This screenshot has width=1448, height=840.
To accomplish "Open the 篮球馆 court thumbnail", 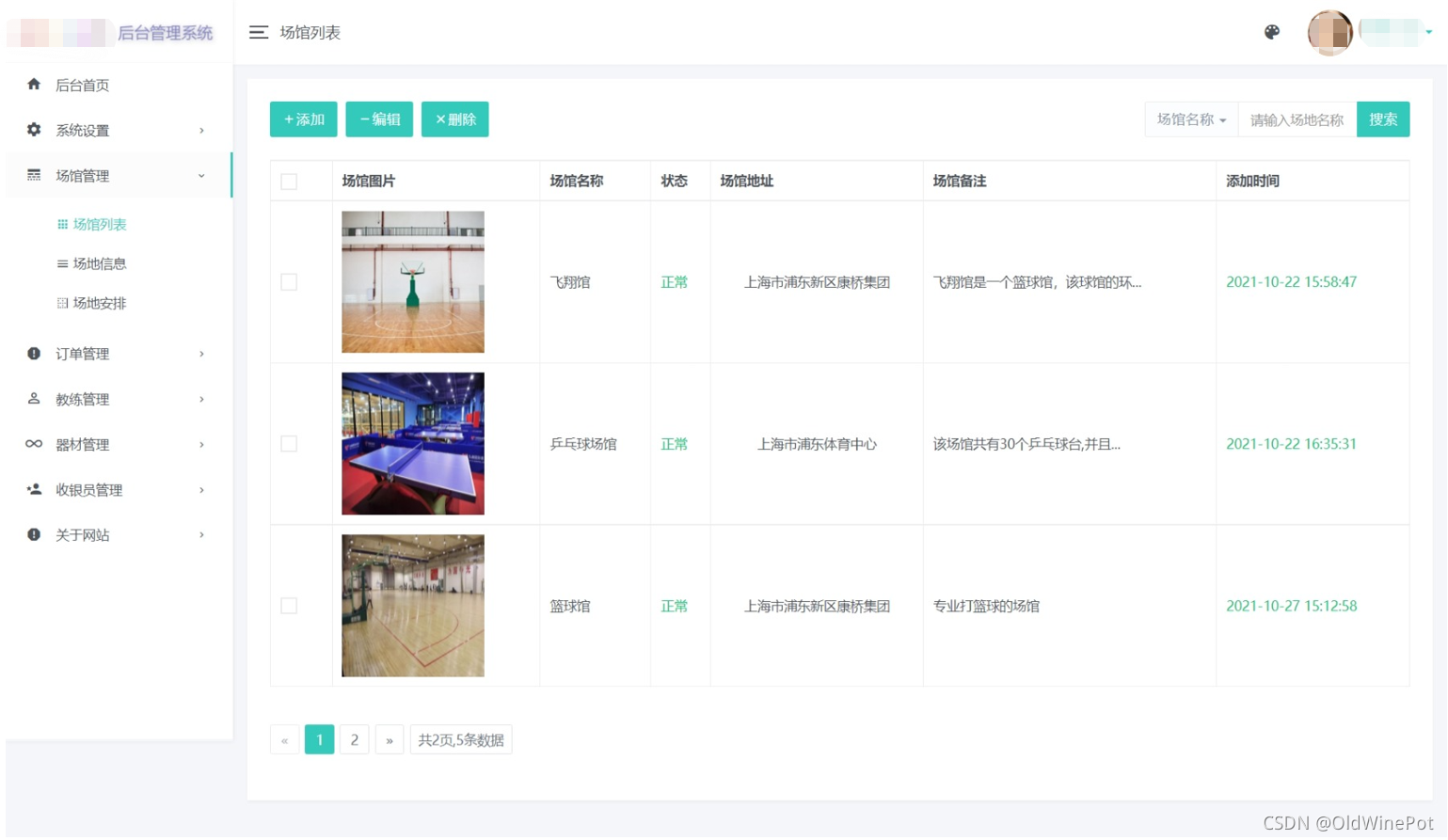I will click(413, 606).
